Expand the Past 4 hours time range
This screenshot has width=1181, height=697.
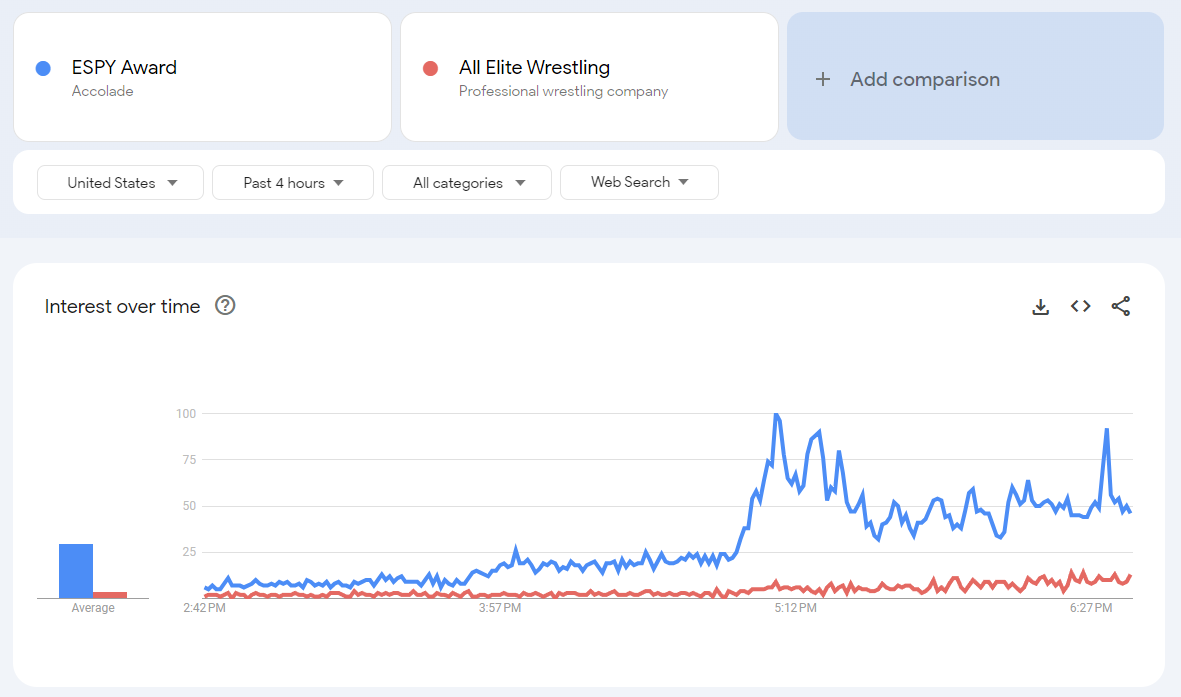click(x=293, y=183)
